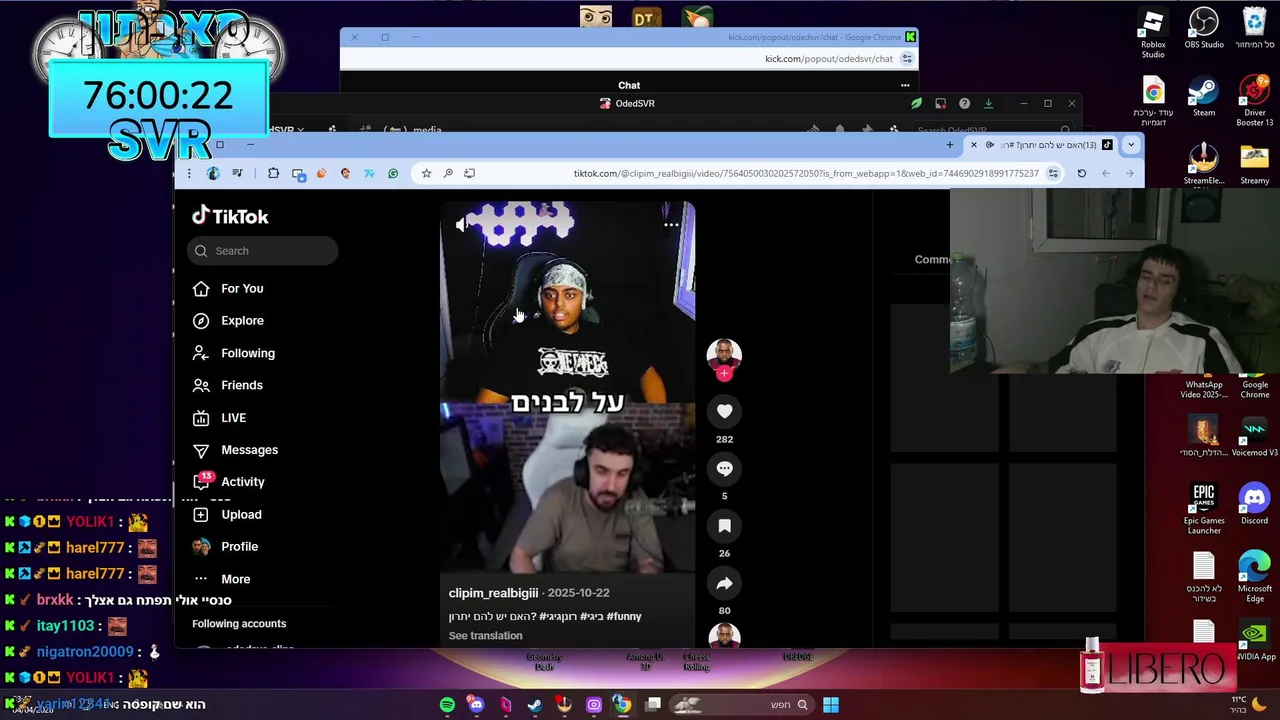Expand the More menu in TikTok sidebar
This screenshot has height=720, width=1280.
coord(222,579)
